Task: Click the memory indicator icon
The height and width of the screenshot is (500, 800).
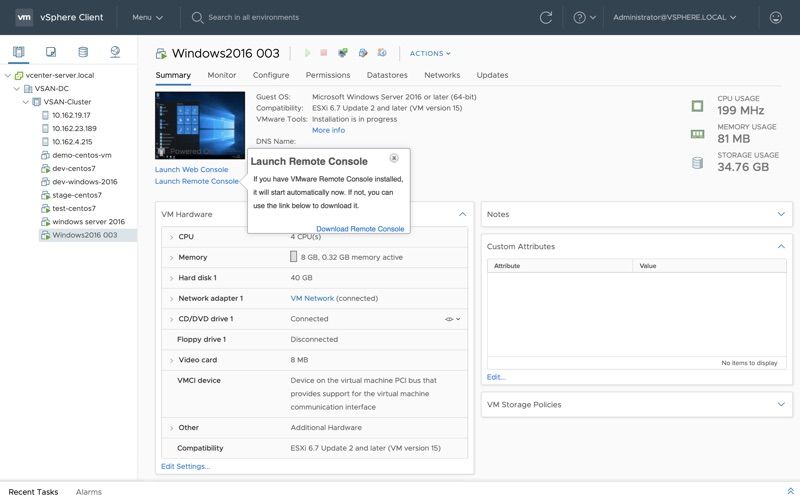Action: coord(293,257)
